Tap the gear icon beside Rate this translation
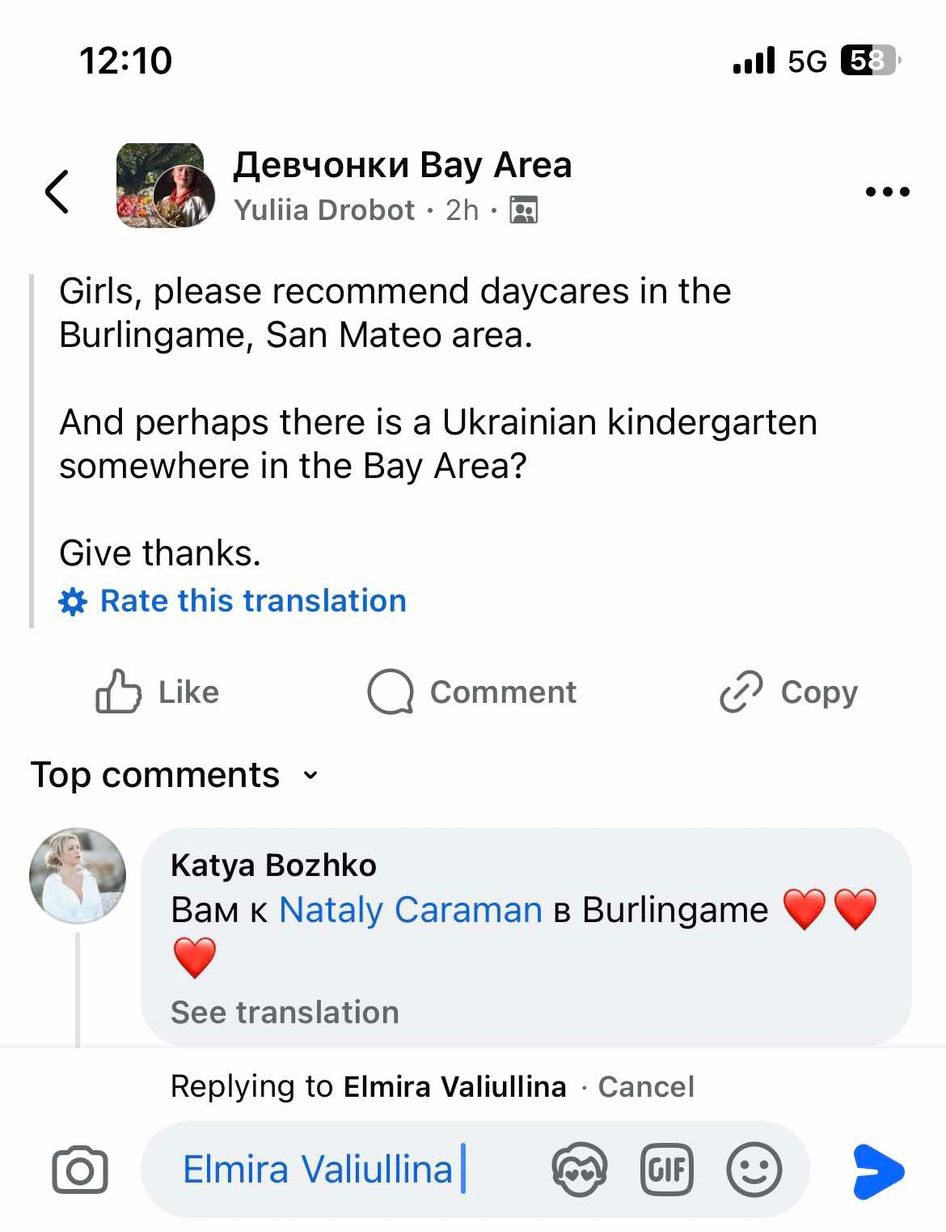This screenshot has height=1232, width=946. 73,602
